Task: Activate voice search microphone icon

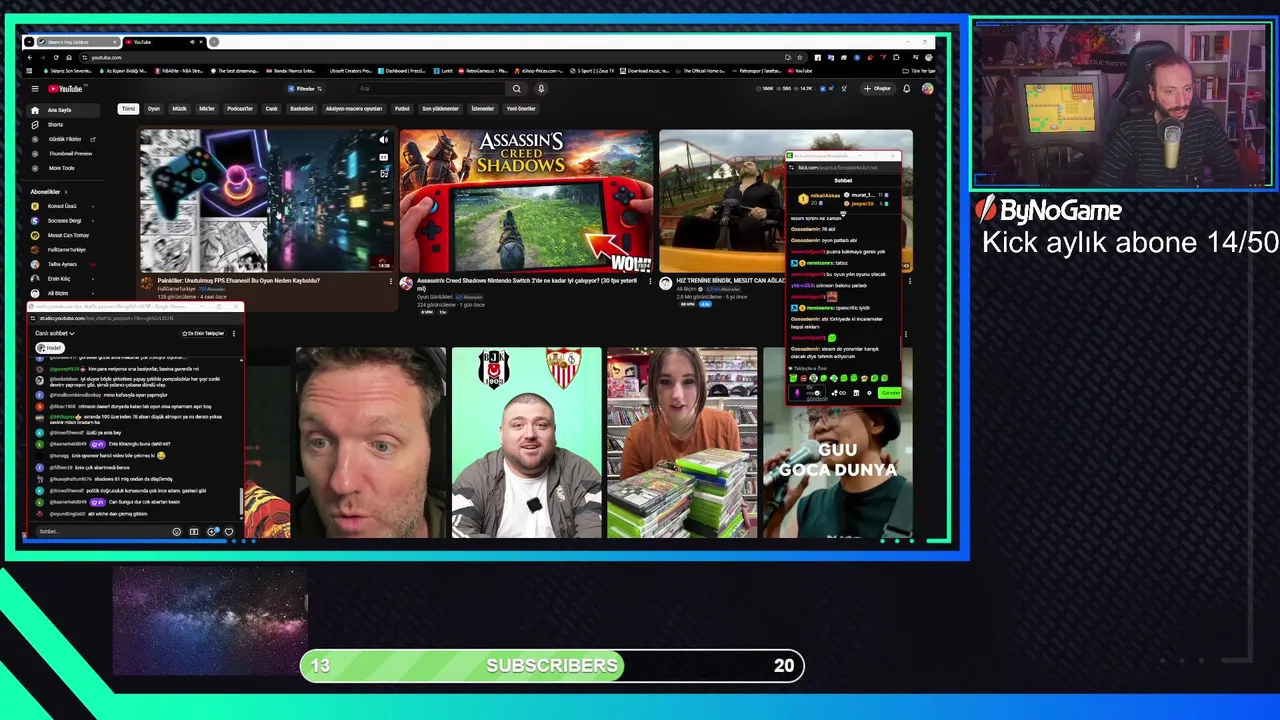Action: 541,89
